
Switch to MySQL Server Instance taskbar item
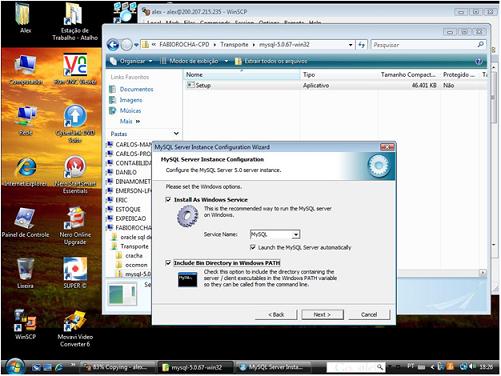[273, 367]
